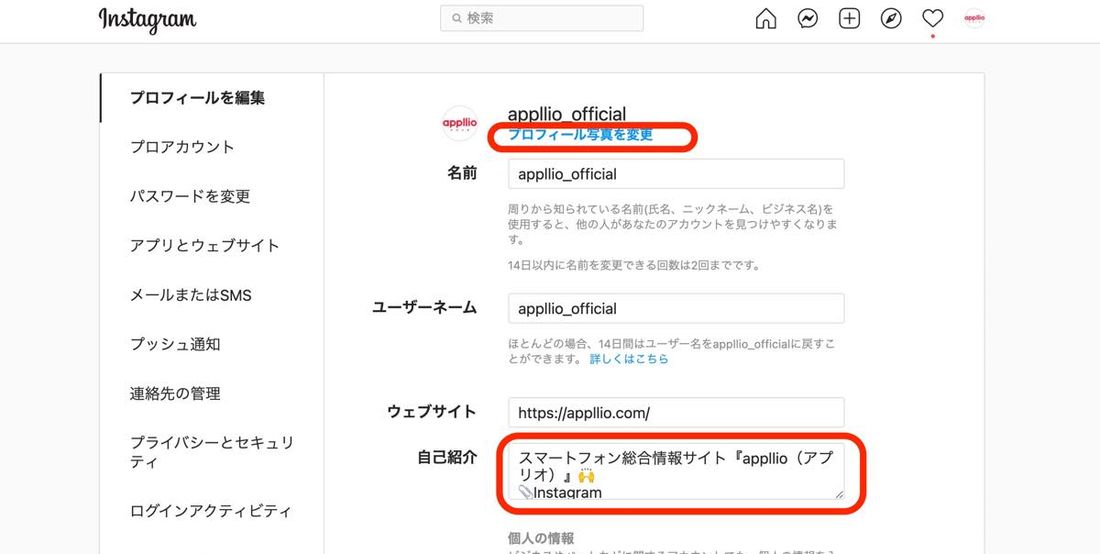Click the ユーザーネーム field label
This screenshot has width=1100, height=554.
coord(424,307)
